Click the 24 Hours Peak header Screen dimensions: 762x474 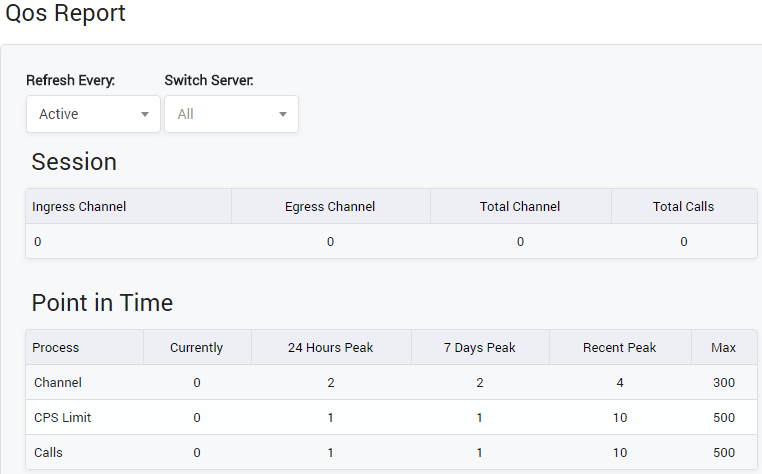330,348
